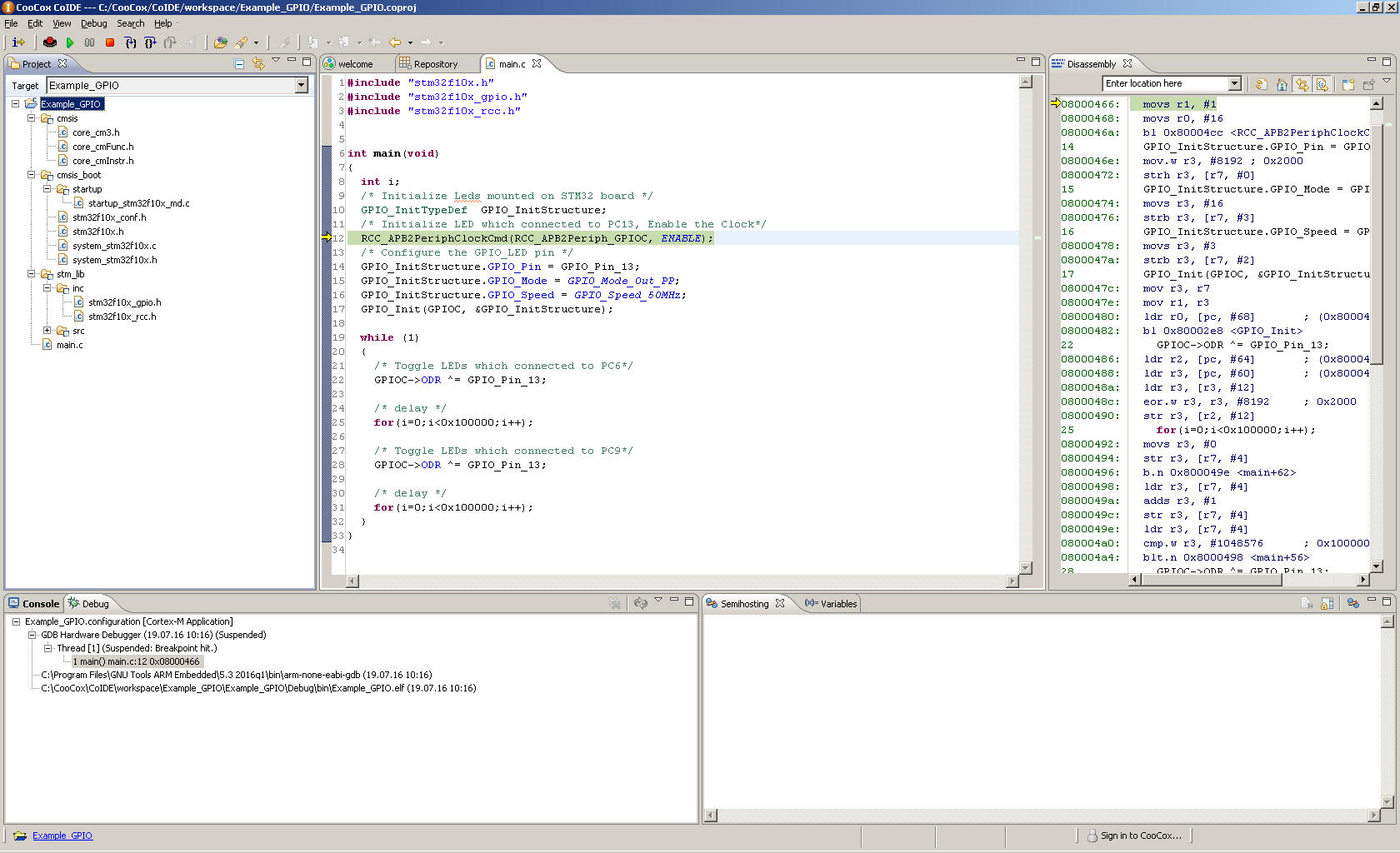This screenshot has height=853, width=1400.
Task: Click the red Reset CPU icon
Action: point(50,42)
